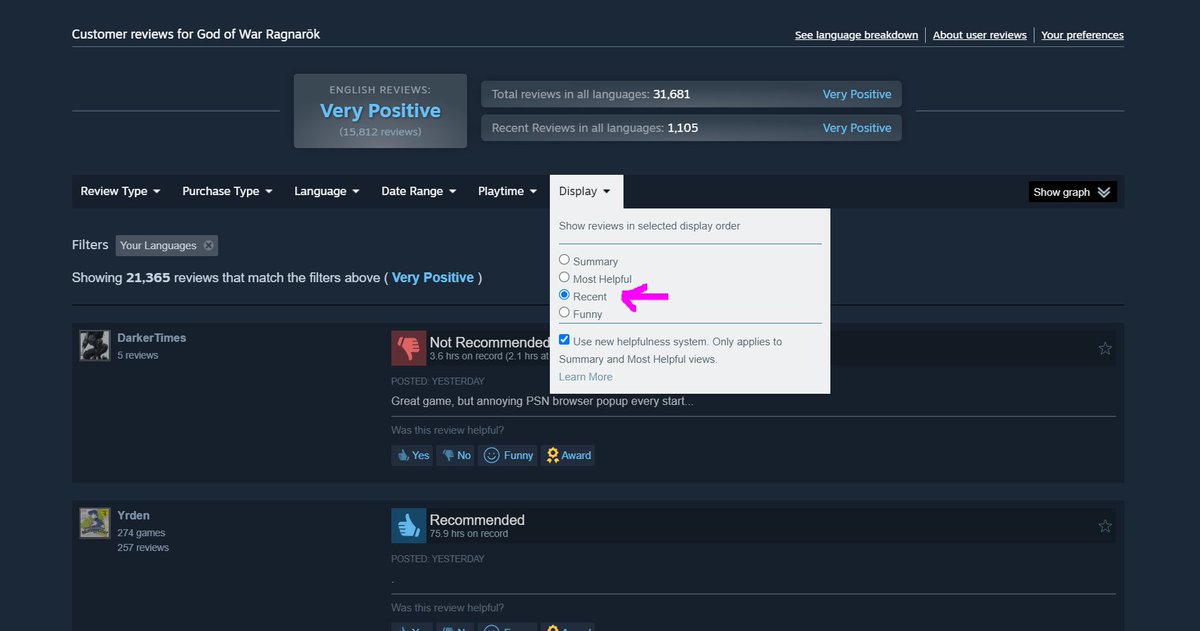Open See language breakdown link
The width and height of the screenshot is (1200, 631).
856,35
